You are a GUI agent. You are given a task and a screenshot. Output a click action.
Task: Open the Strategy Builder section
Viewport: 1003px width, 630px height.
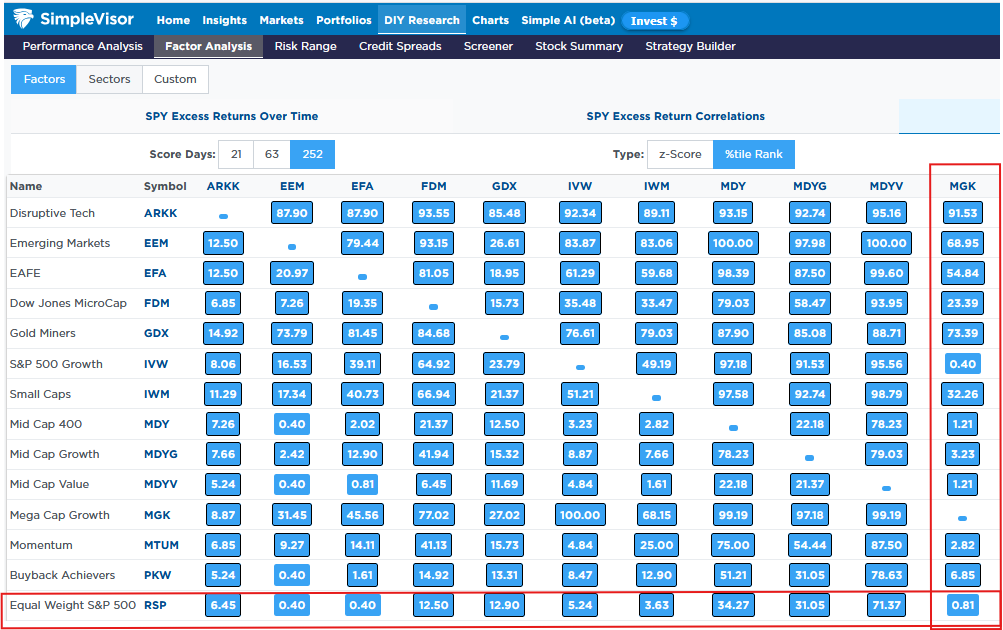click(x=689, y=46)
